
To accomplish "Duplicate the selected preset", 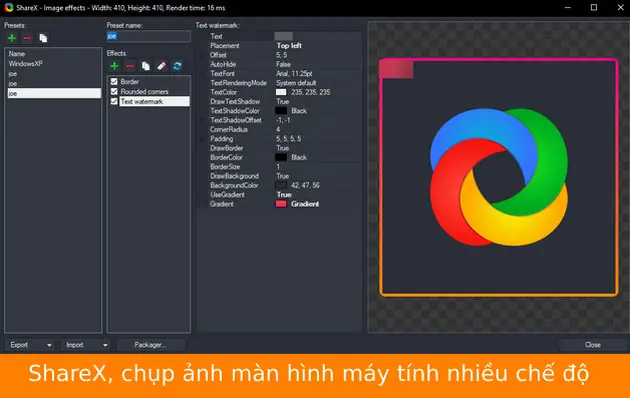I will pos(43,38).
